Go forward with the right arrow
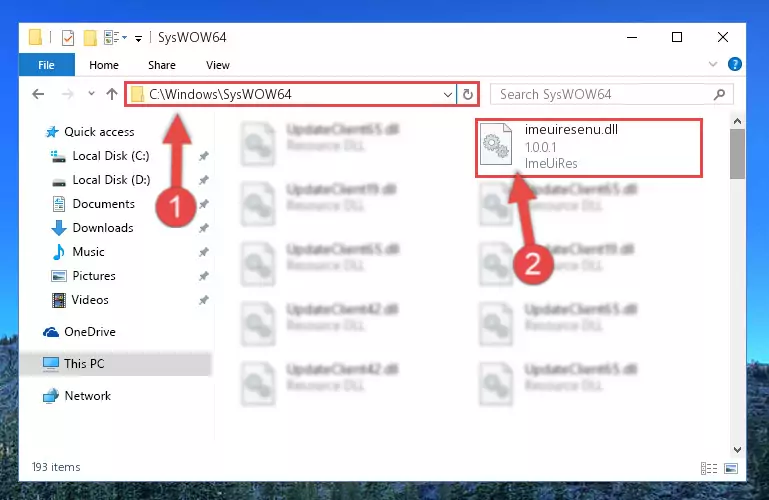This screenshot has width=769, height=500. point(68,94)
